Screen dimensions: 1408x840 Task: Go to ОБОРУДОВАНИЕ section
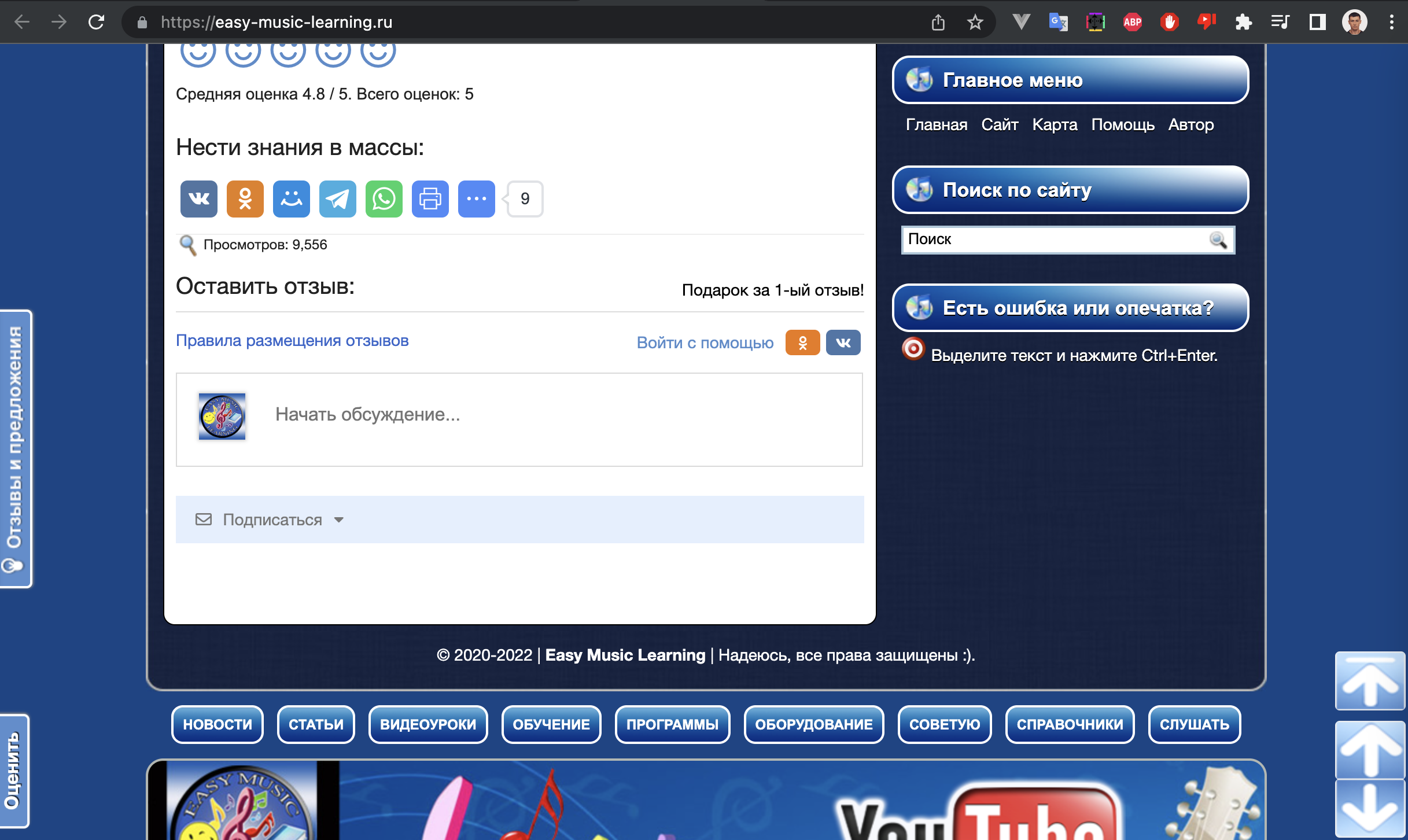coord(813,724)
